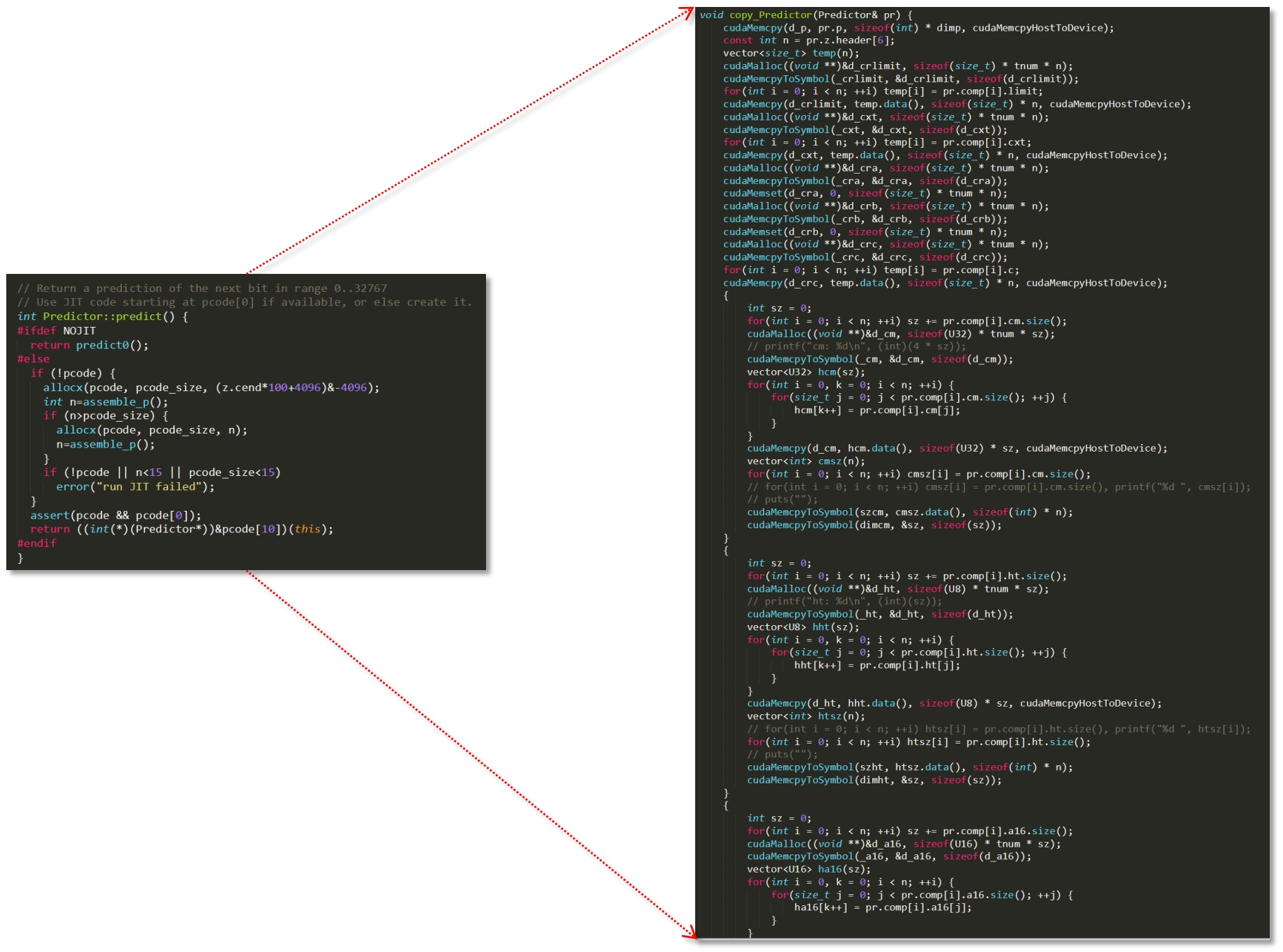Click the 'vector<size_t> temp(n);' line
The width and height of the screenshot is (1283, 952).
click(791, 53)
